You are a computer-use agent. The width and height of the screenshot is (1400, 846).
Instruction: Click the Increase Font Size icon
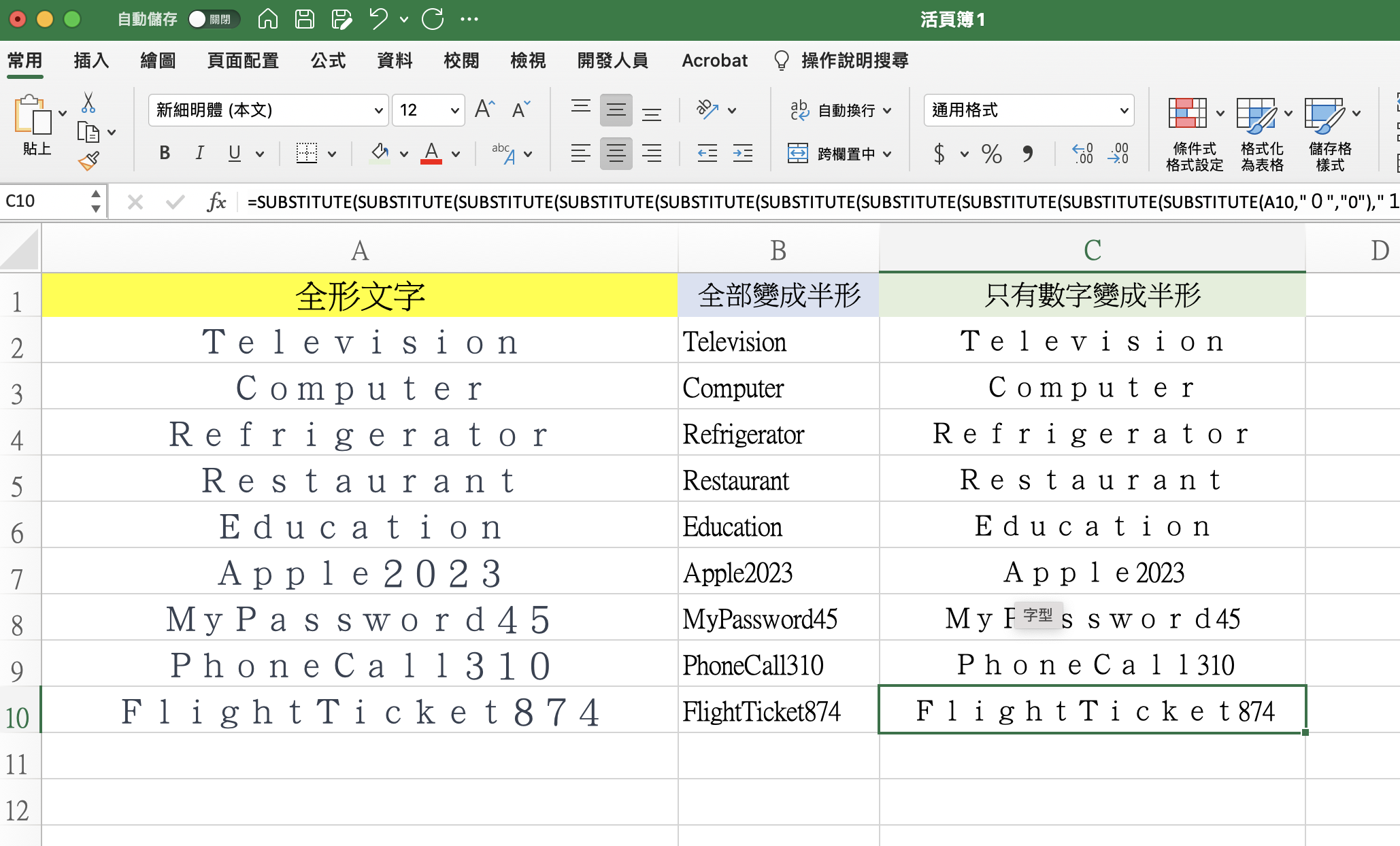click(x=485, y=109)
